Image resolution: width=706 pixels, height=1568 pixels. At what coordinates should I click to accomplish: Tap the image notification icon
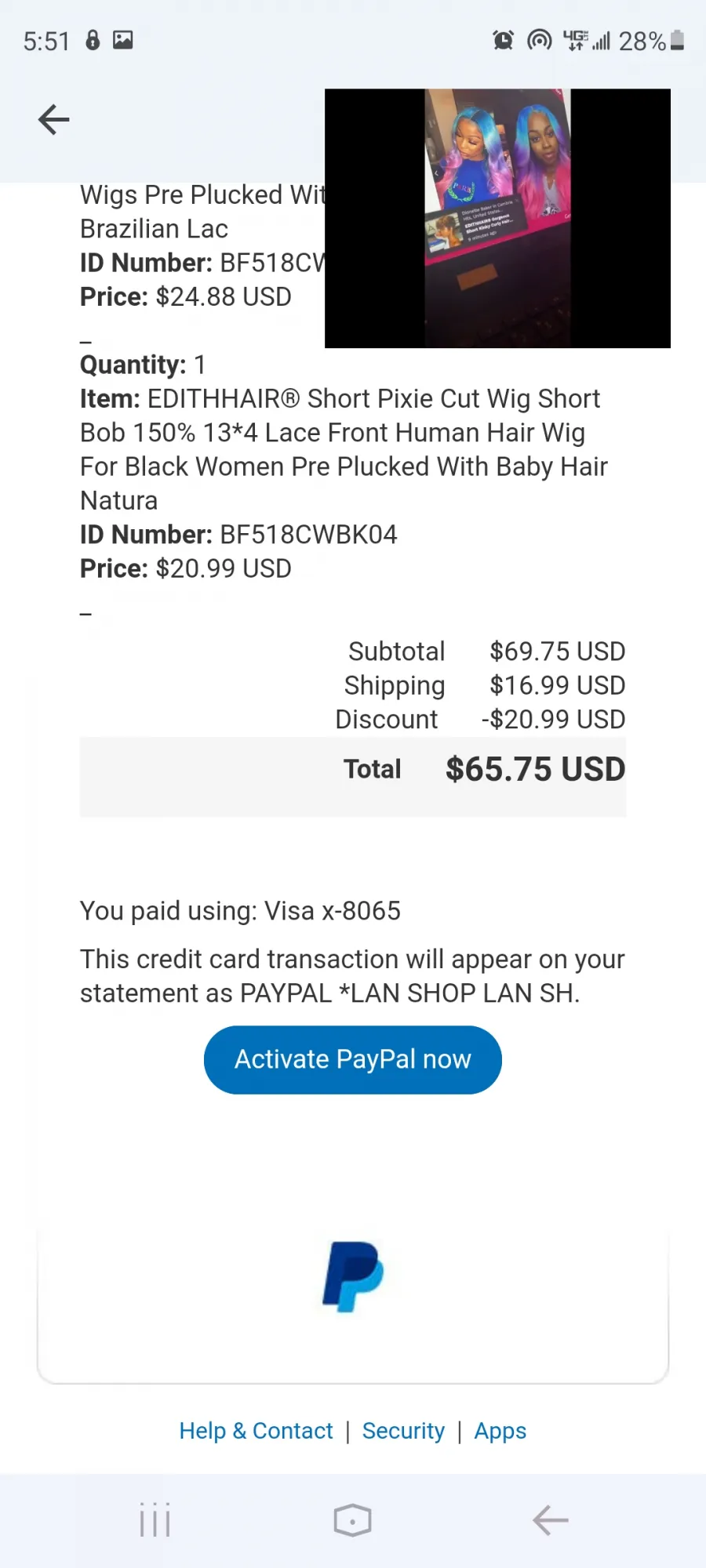click(x=123, y=40)
